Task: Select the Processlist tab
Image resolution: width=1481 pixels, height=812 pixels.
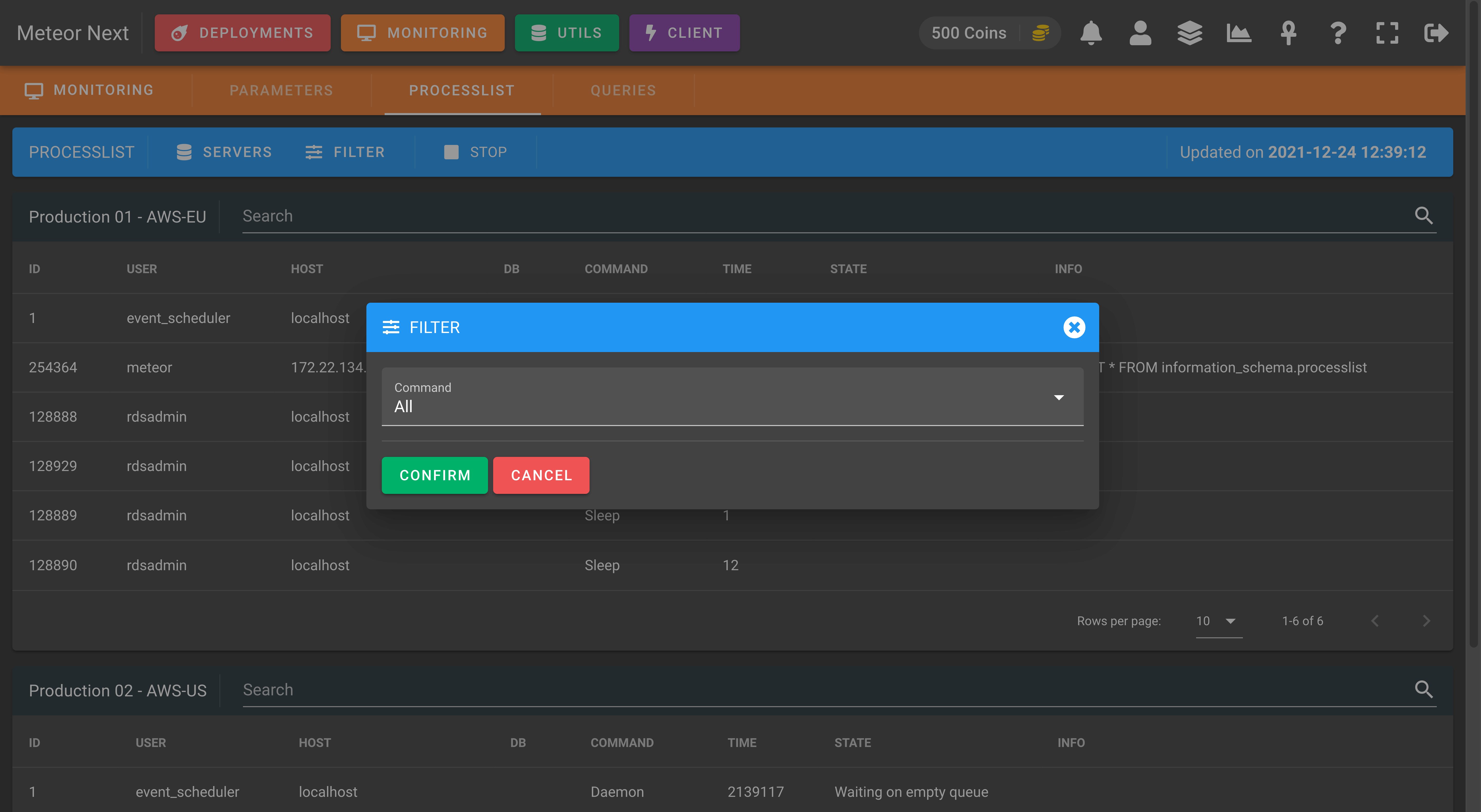Action: (462, 90)
